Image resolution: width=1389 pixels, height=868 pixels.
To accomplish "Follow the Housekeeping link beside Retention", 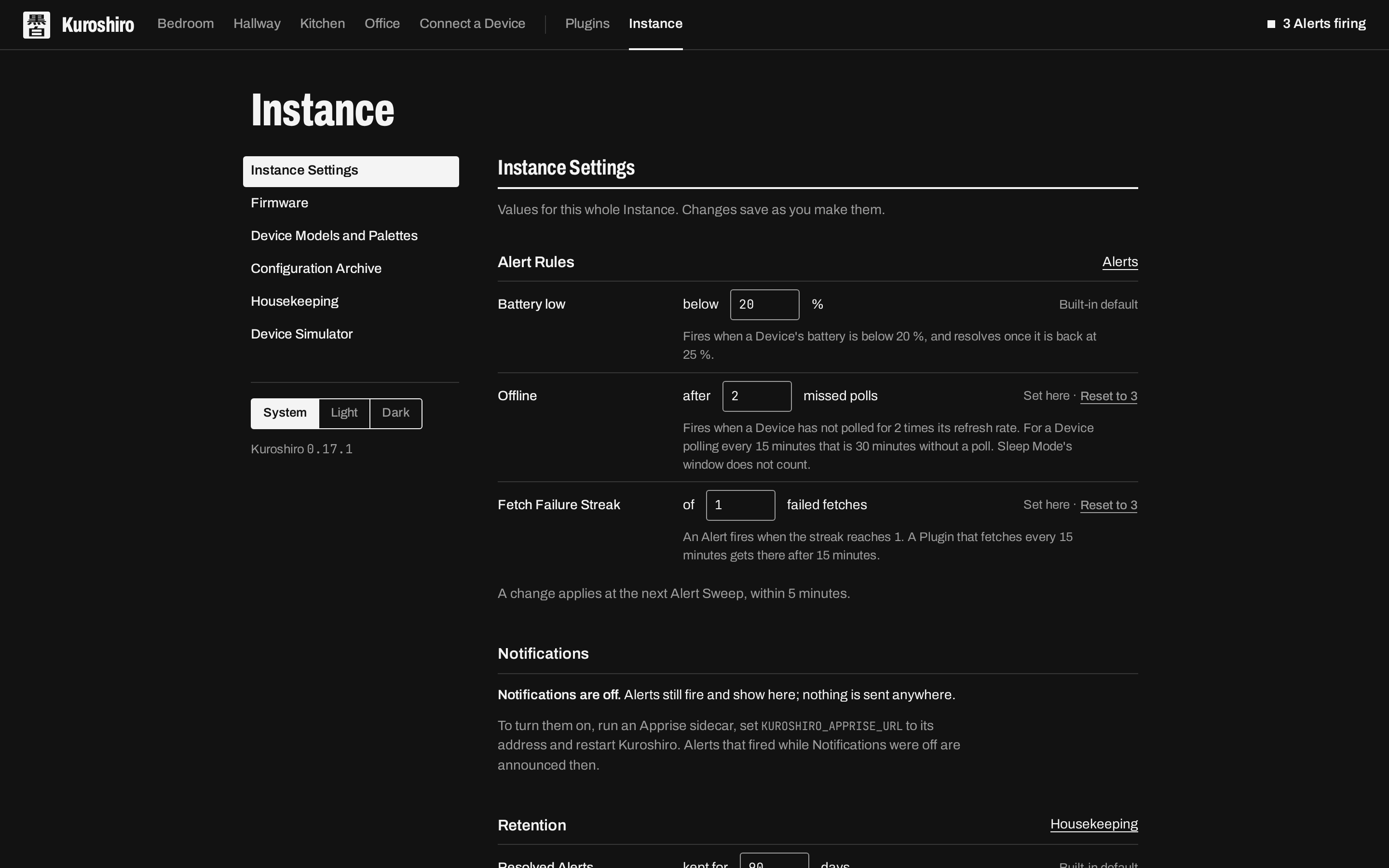I will [1093, 825].
